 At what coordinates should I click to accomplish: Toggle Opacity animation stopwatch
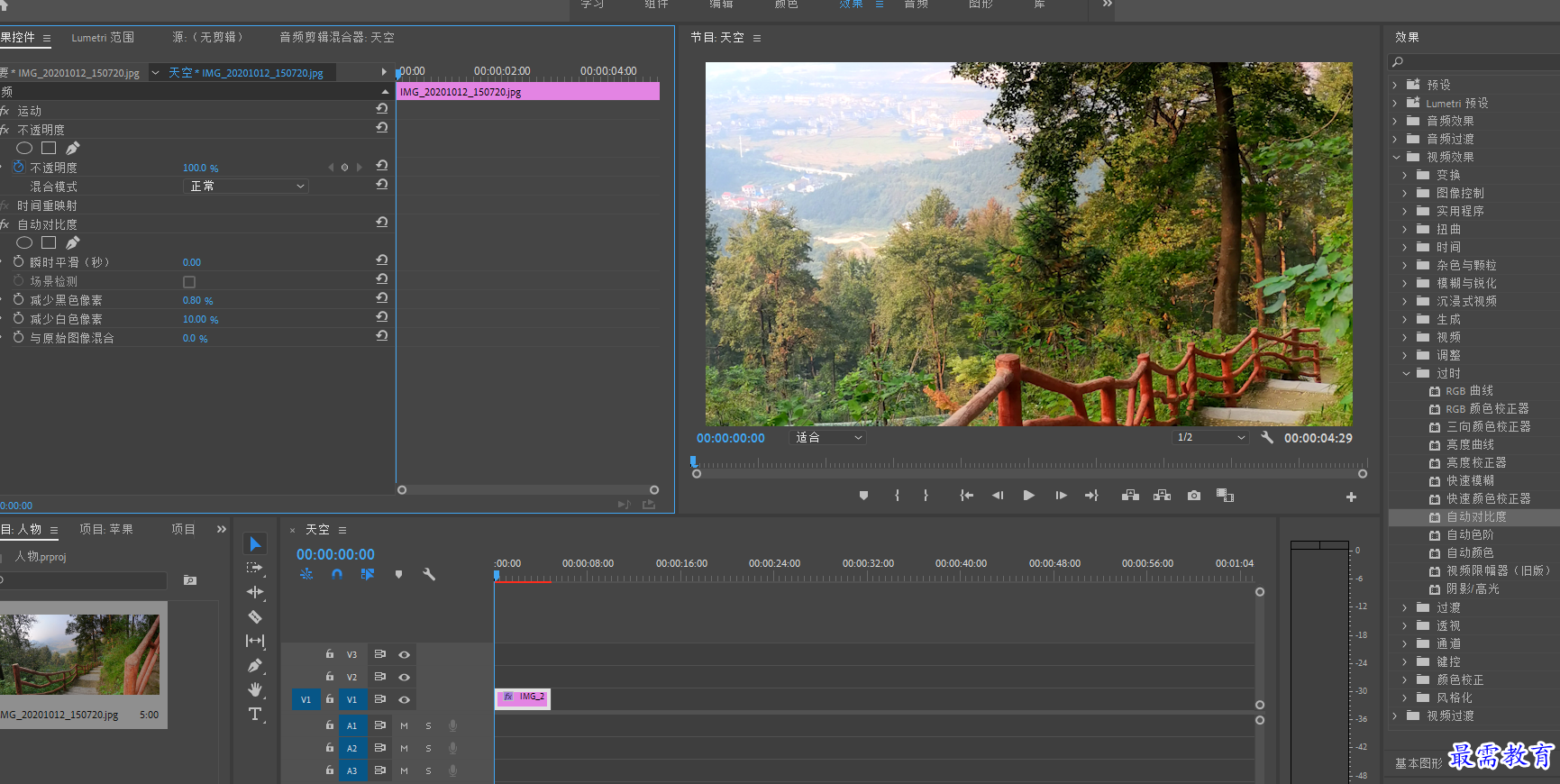[18, 167]
